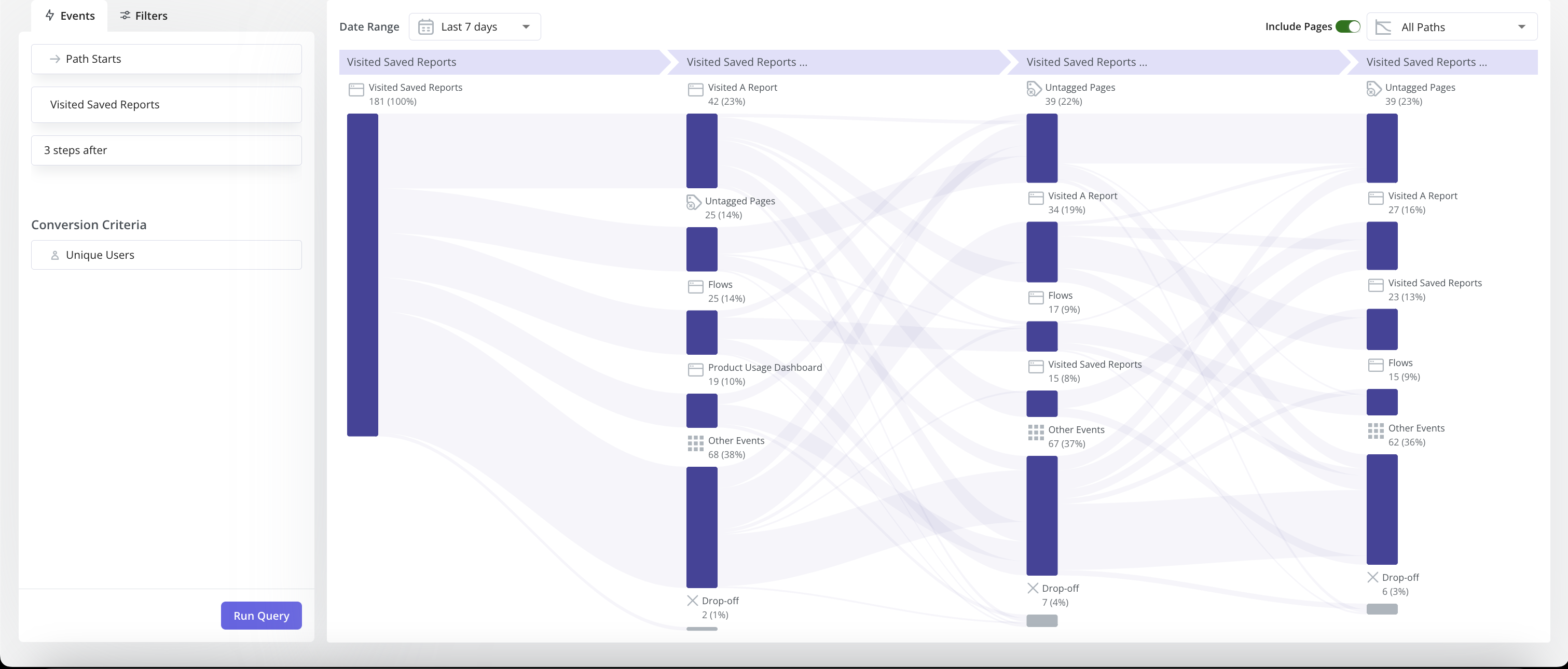Switch to the Events tab
The width and height of the screenshot is (1568, 669).
[x=70, y=15]
